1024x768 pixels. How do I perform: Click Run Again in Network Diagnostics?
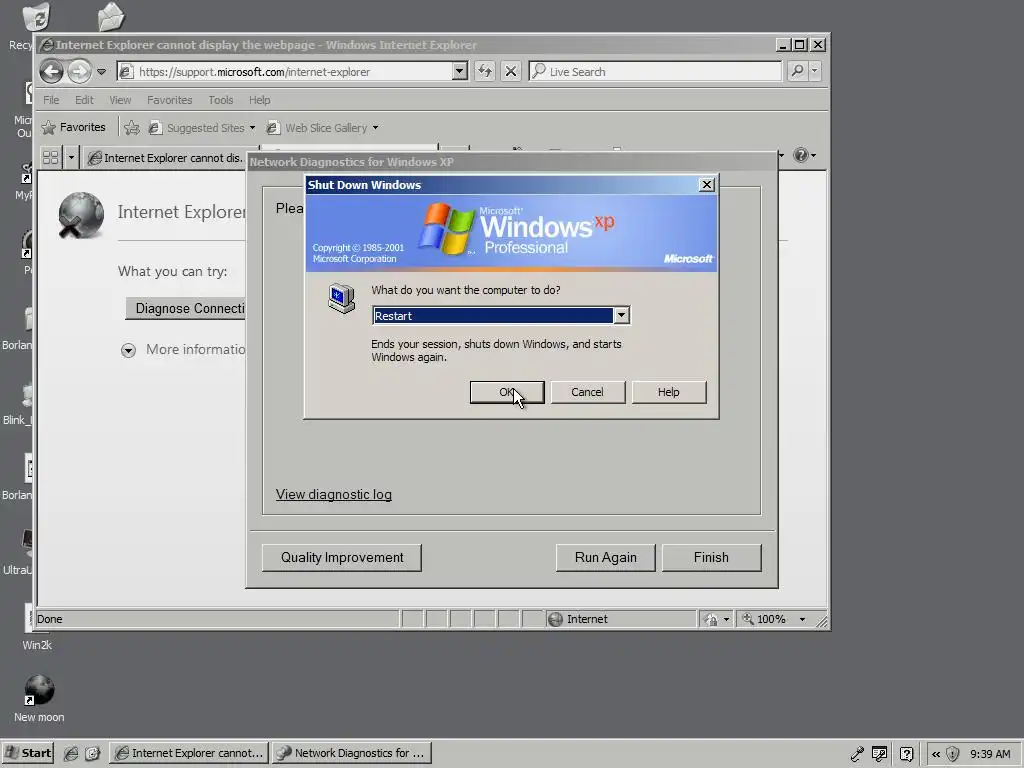[x=605, y=558]
